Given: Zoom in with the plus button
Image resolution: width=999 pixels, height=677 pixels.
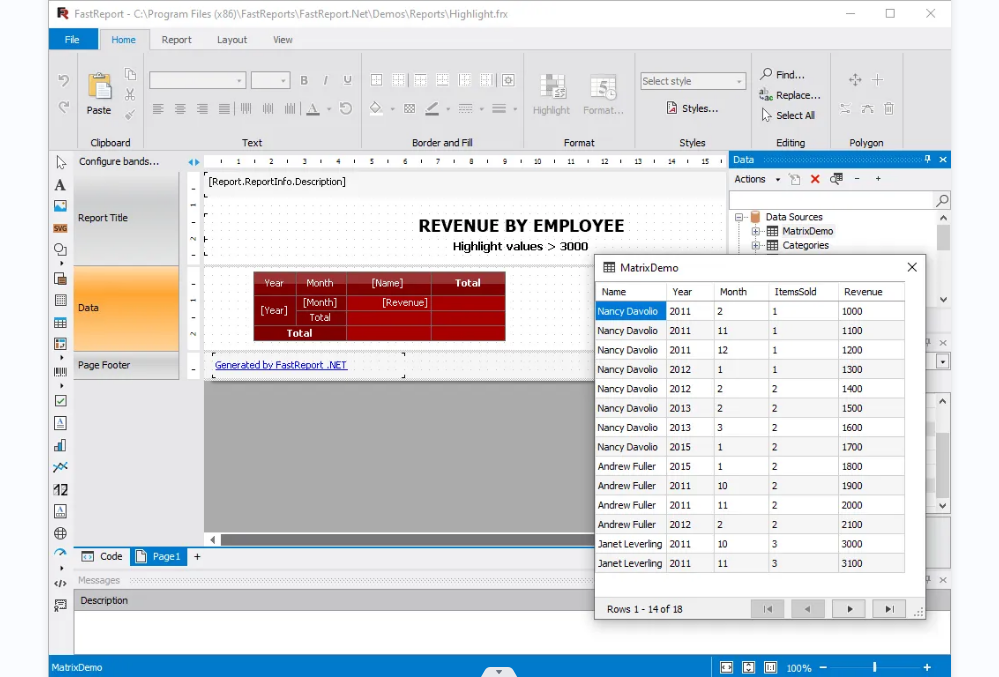Looking at the screenshot, I should tap(927, 667).
